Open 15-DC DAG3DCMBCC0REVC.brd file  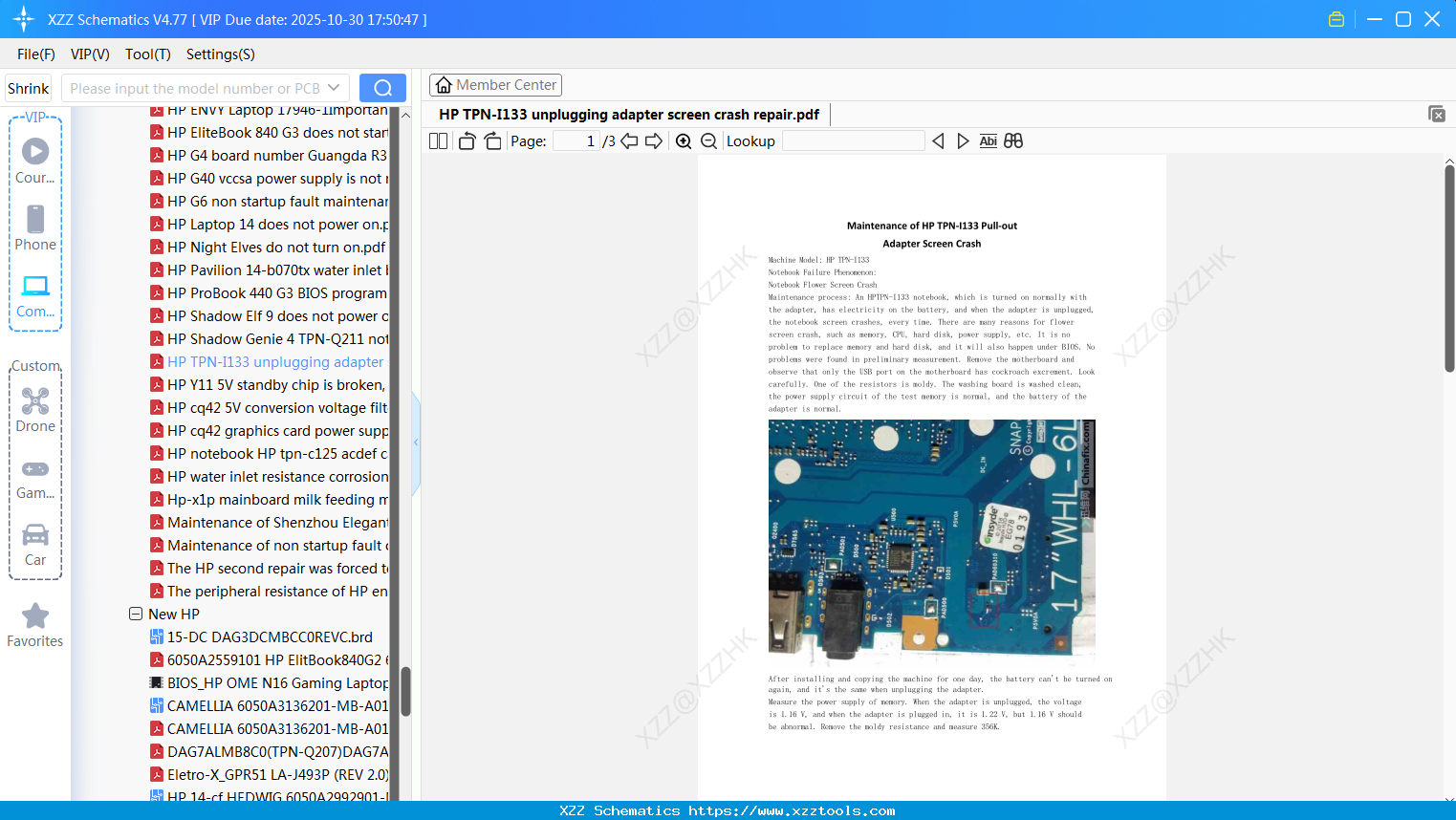[262, 637]
